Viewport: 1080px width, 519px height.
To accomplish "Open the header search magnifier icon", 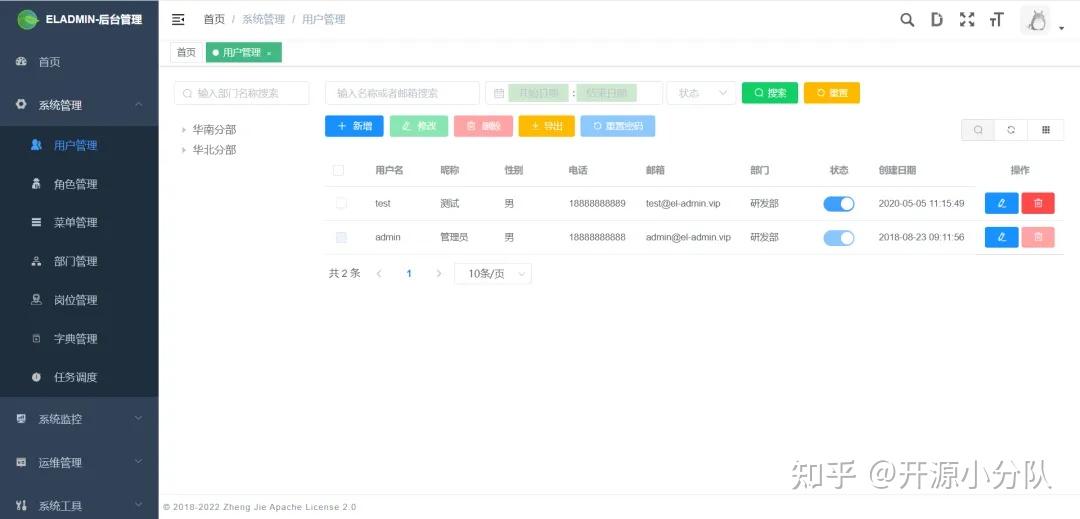I will (x=907, y=19).
